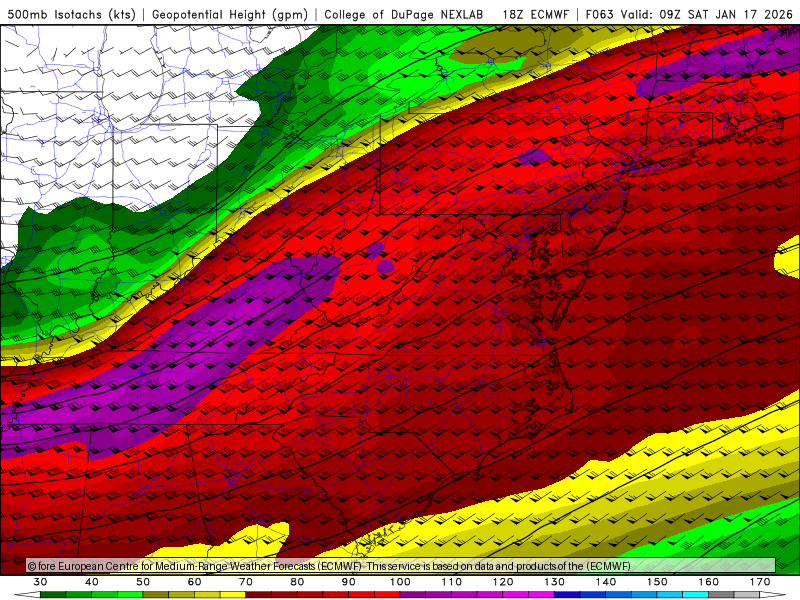
Task: Click the '110' value on the color scale
Action: click(452, 582)
